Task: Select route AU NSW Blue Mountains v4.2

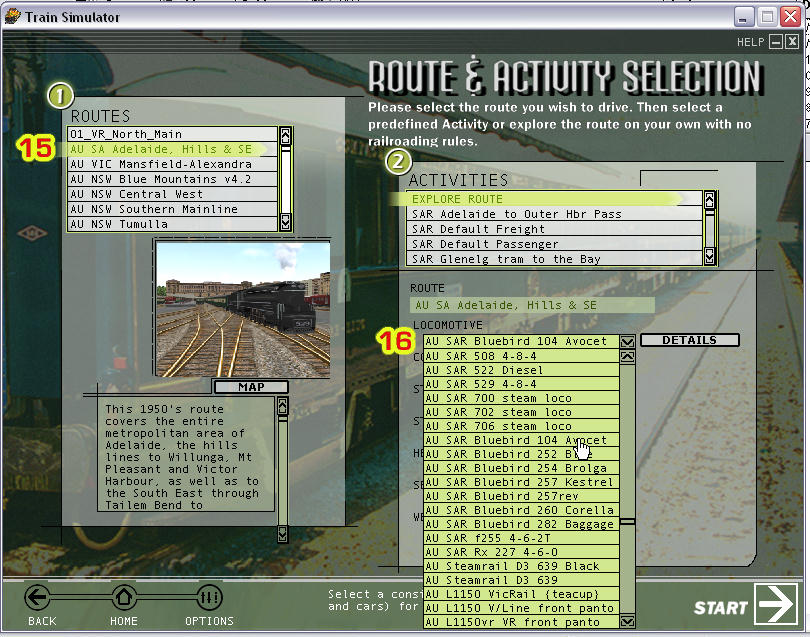Action: (173, 179)
